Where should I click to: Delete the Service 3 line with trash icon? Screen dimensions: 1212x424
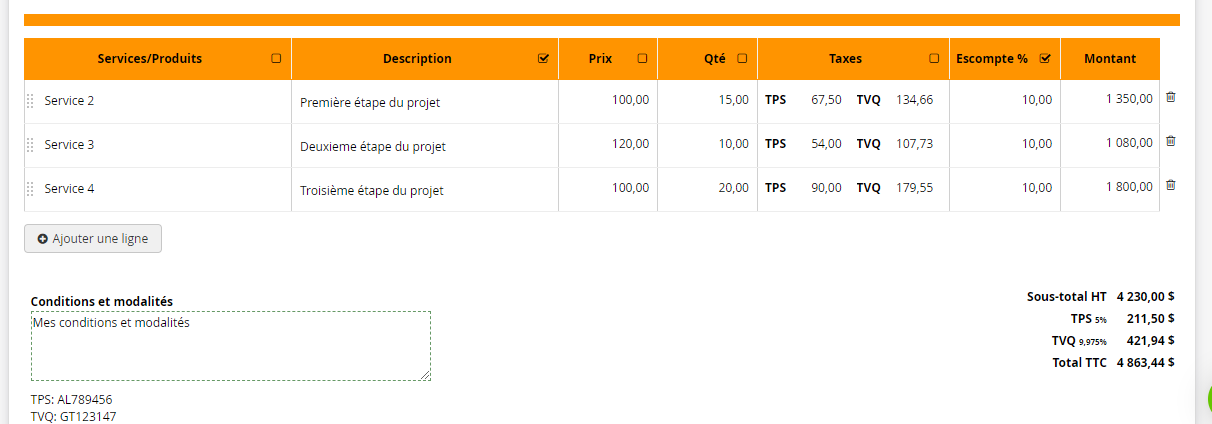(1171, 141)
